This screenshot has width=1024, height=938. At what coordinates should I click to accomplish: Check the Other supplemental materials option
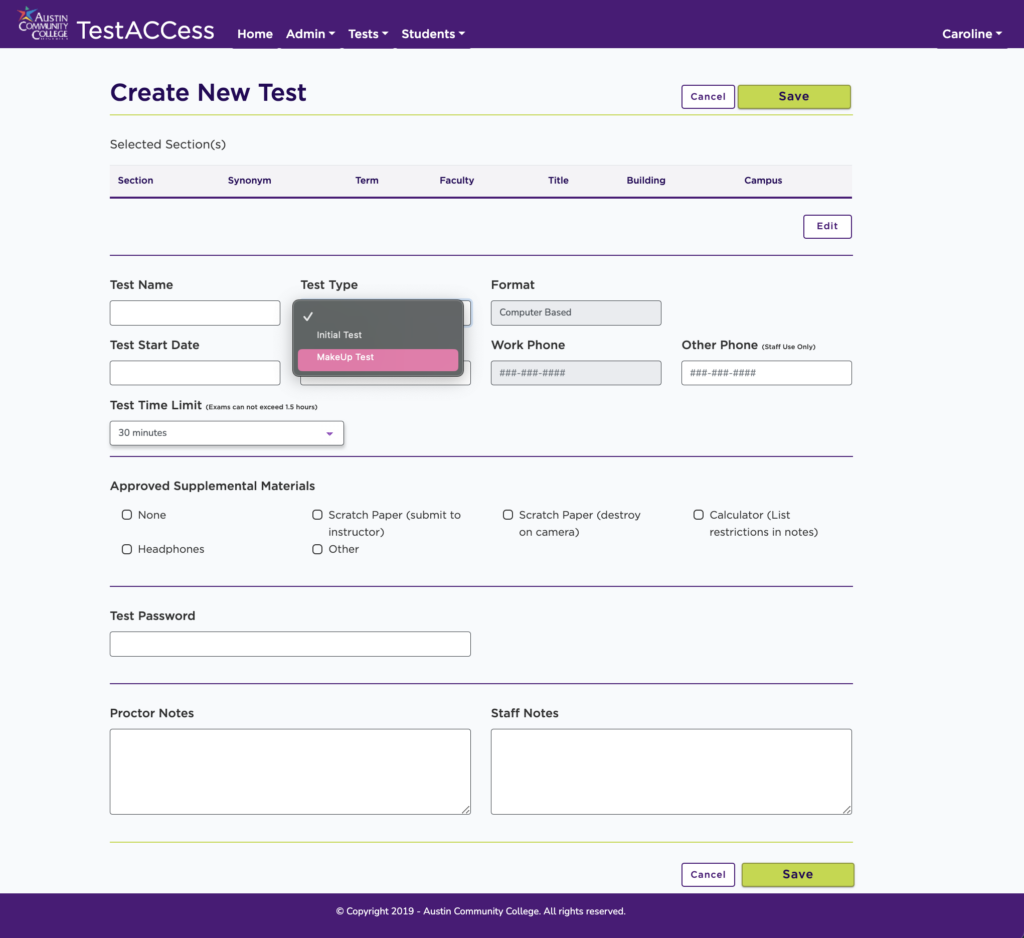(x=317, y=549)
